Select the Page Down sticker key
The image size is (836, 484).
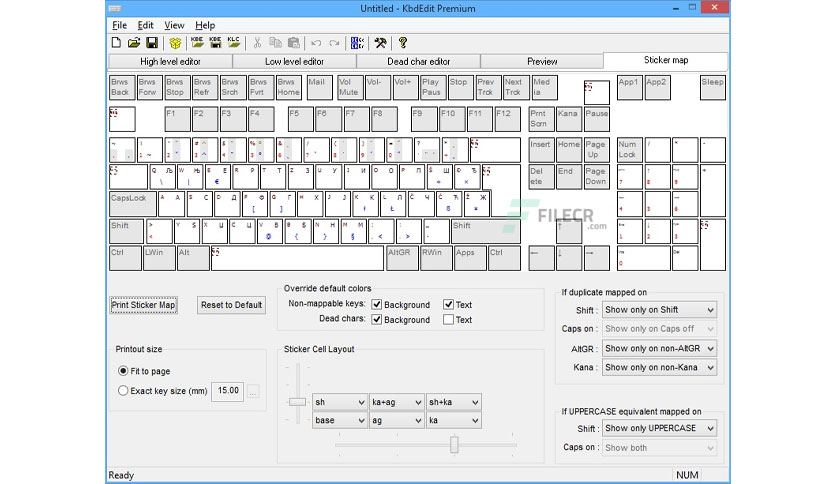(597, 177)
